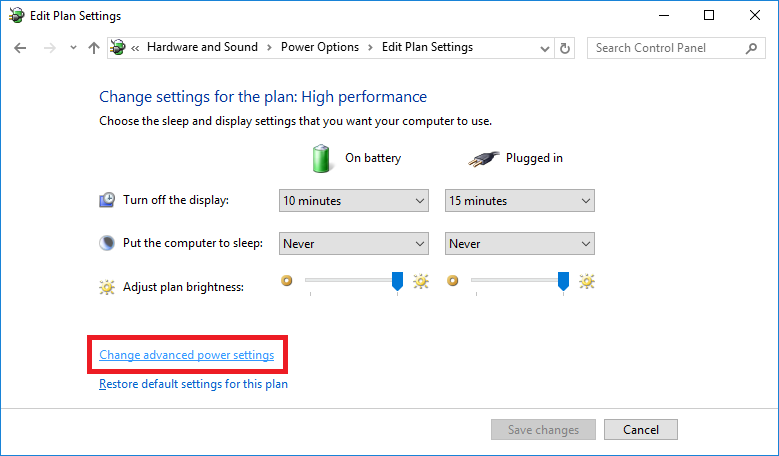The image size is (779, 456).
Task: Select Power Options breadcrumb
Action: pos(320,47)
